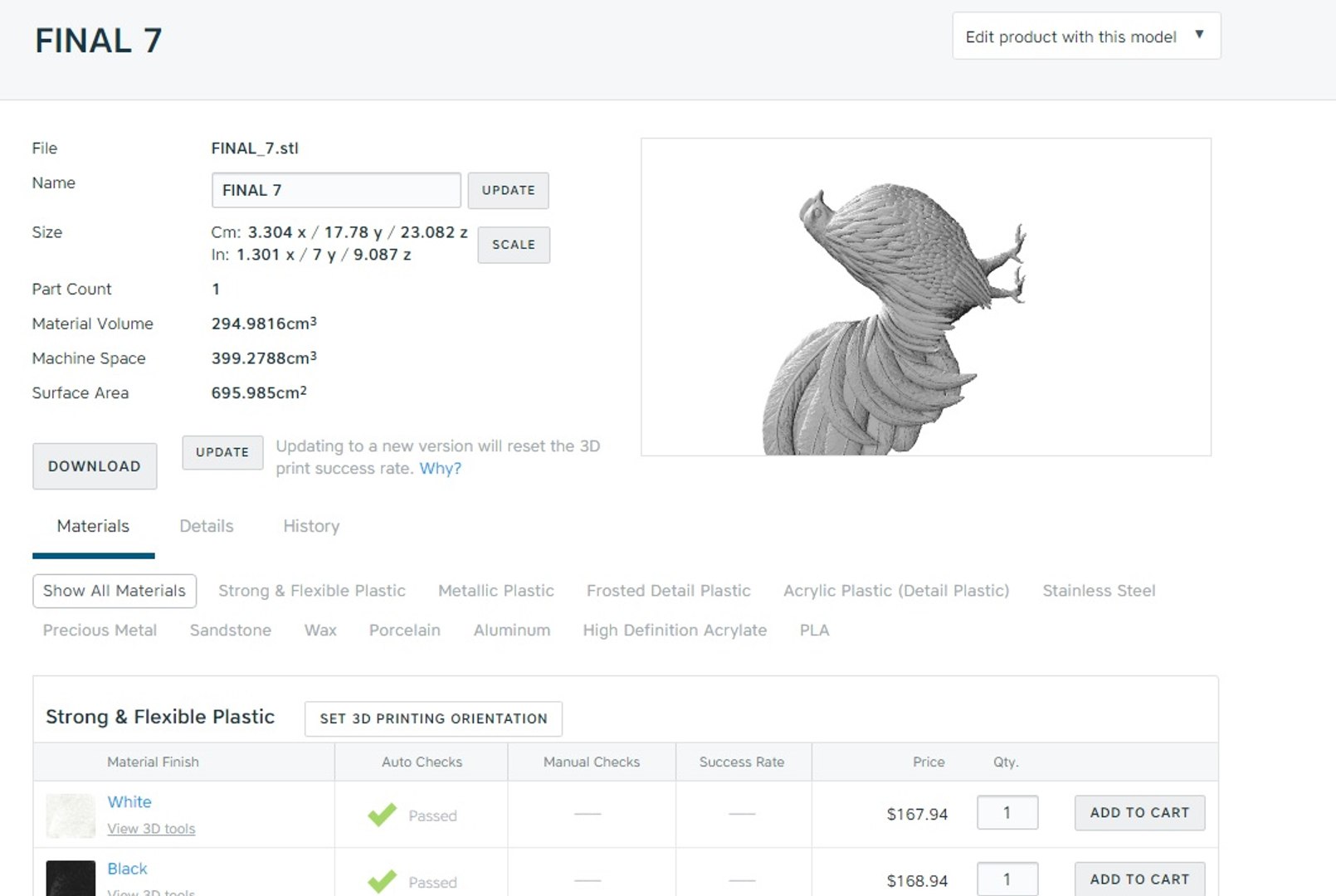This screenshot has width=1336, height=896.
Task: Switch to the Details tab
Action: click(207, 526)
